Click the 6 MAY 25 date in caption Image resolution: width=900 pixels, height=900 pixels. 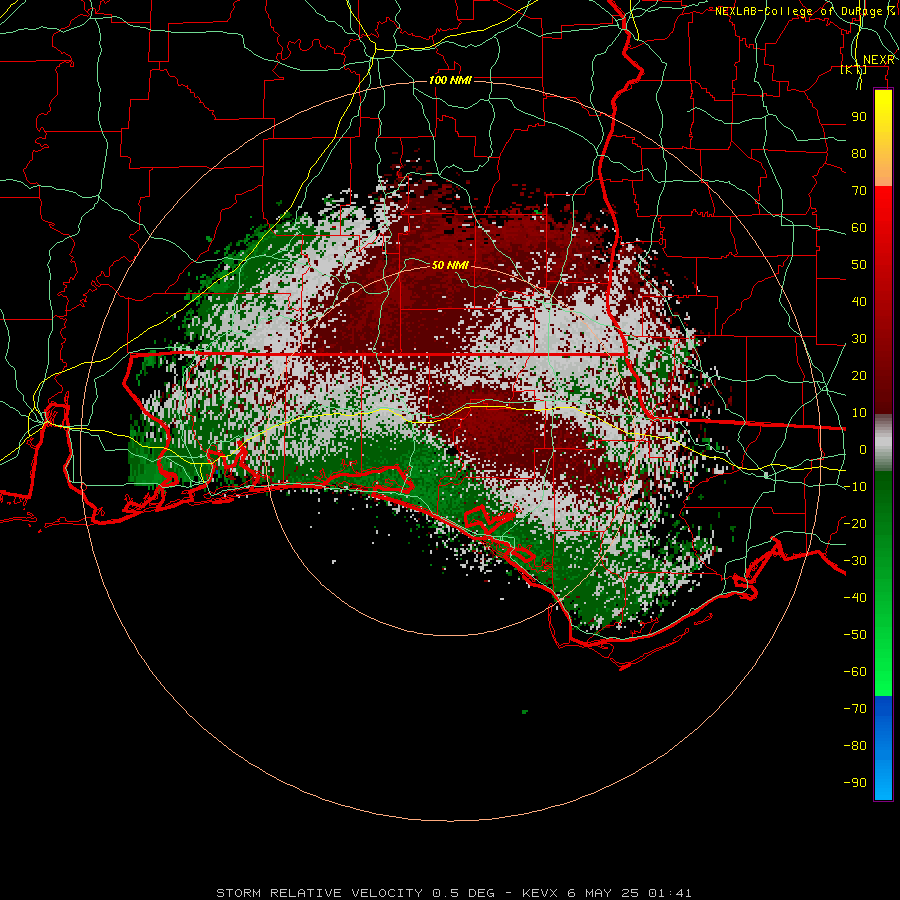[x=603, y=893]
